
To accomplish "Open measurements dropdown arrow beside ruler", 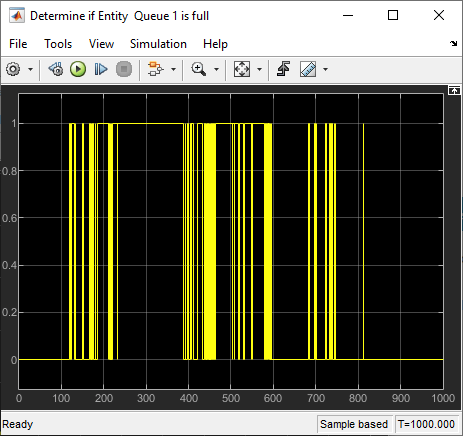I will pyautogui.click(x=325, y=69).
